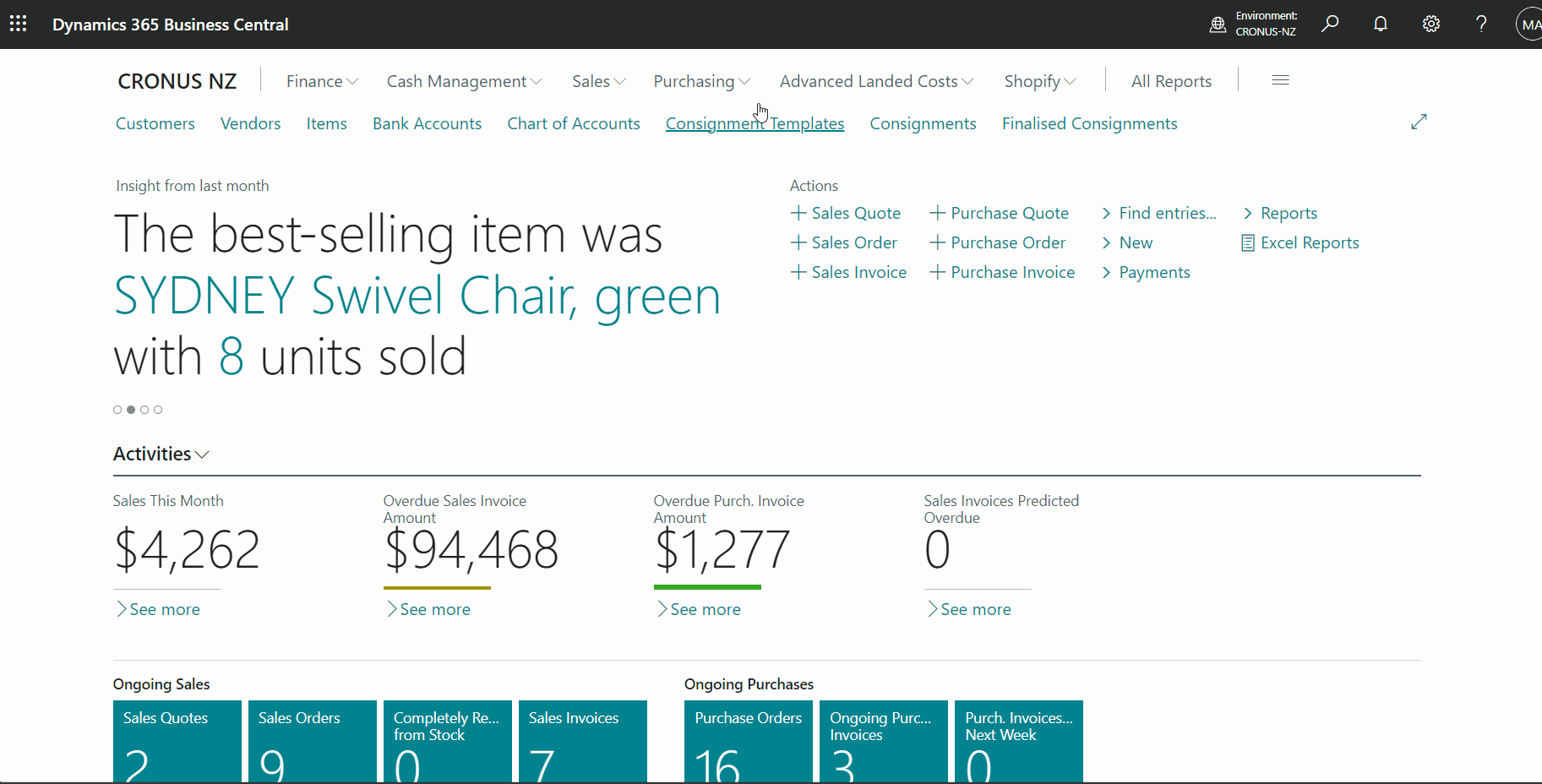The height and width of the screenshot is (784, 1542).
Task: Open the Purchase Orders tile
Action: coord(749,741)
